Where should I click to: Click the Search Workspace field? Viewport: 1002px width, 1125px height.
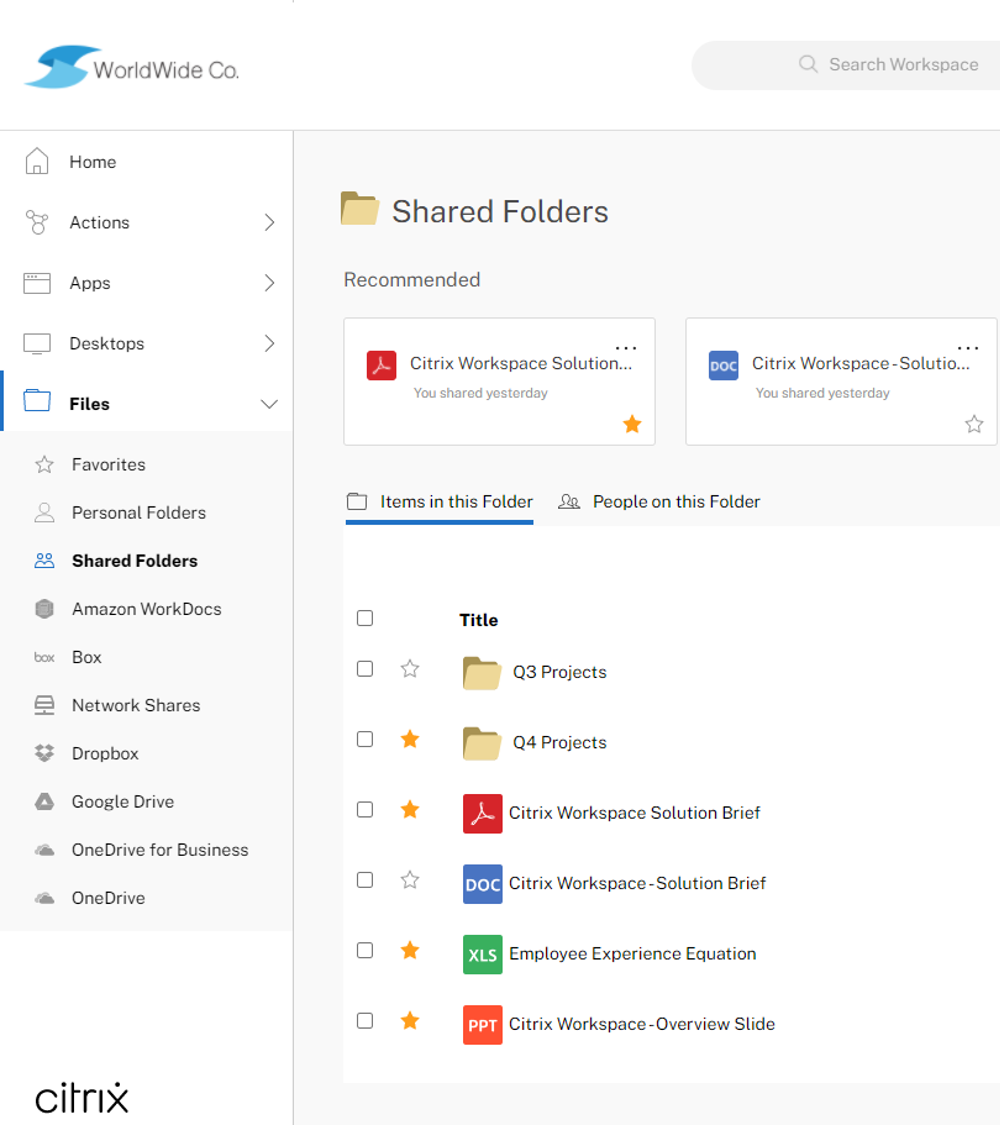pos(846,65)
